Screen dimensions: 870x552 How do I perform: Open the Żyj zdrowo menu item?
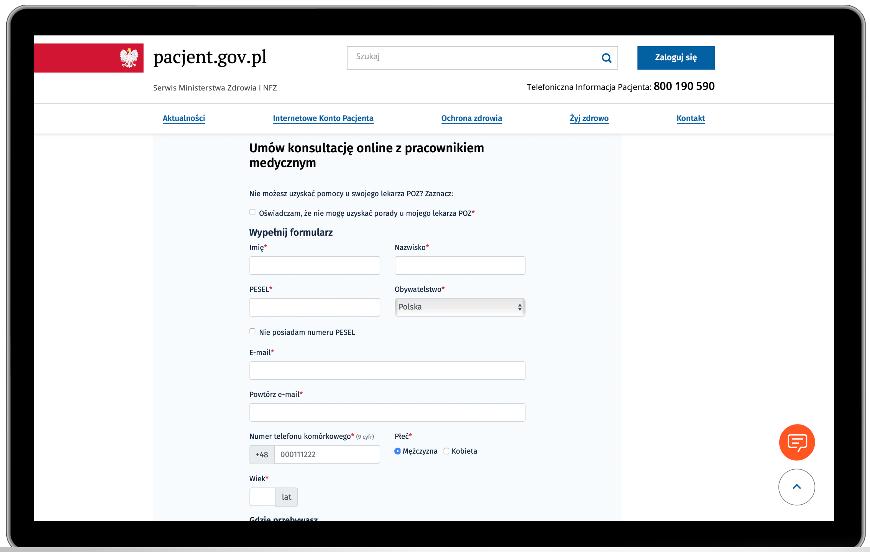tap(589, 118)
